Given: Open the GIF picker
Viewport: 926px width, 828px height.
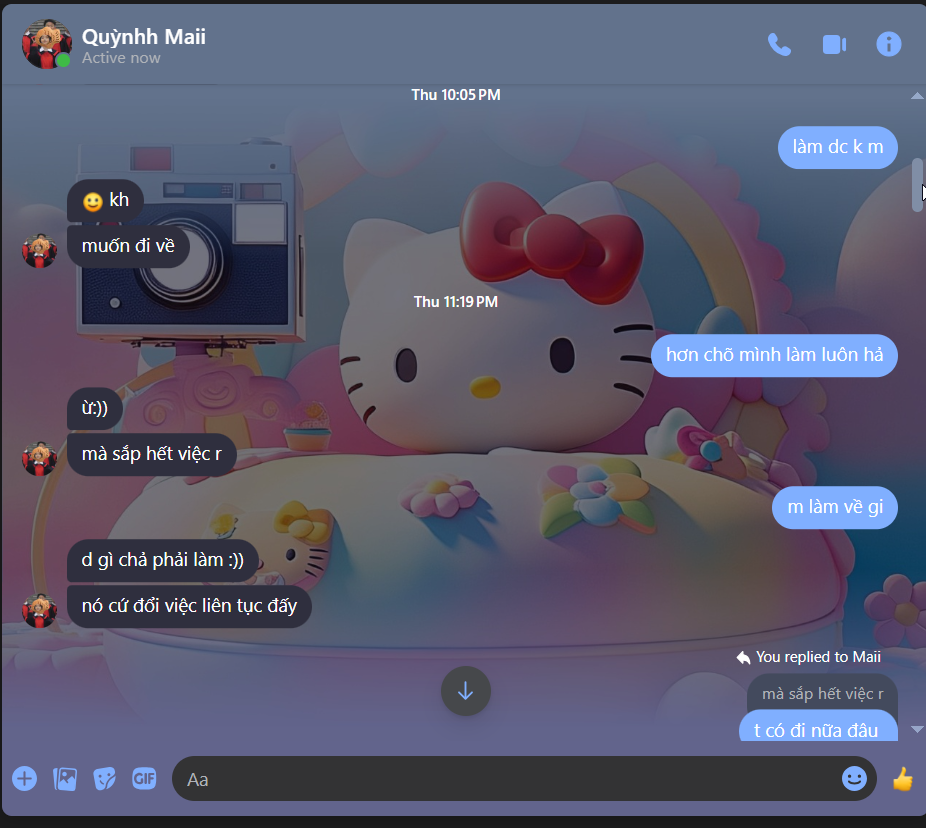Looking at the screenshot, I should tap(144, 778).
